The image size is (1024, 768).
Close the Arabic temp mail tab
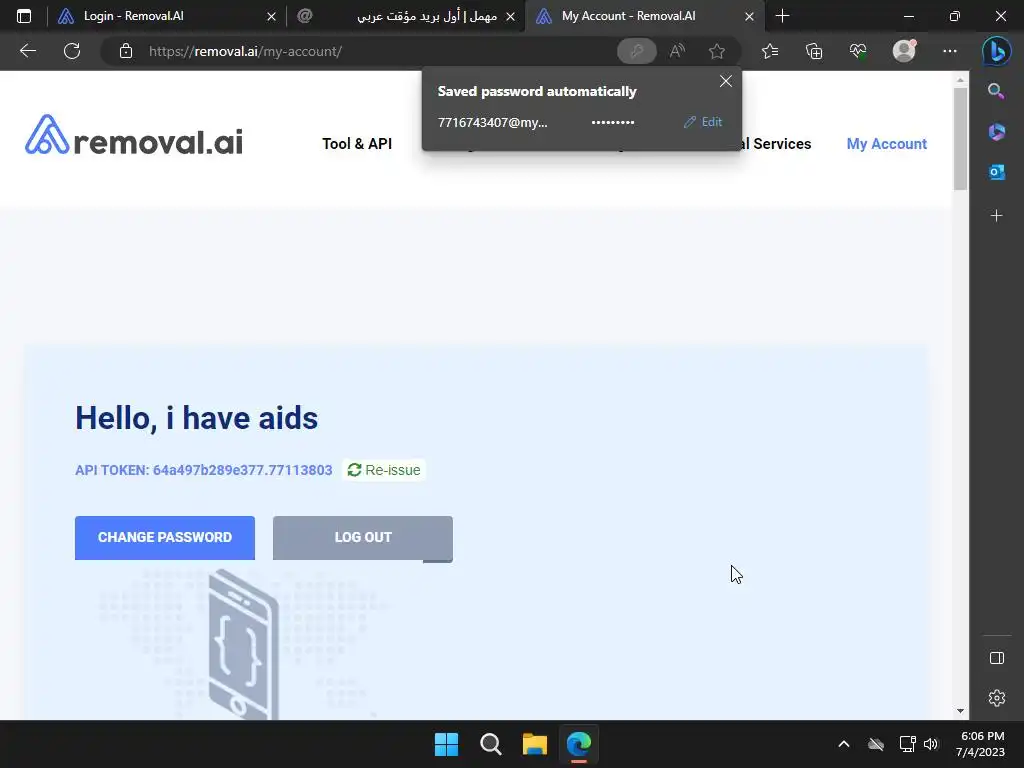pyautogui.click(x=511, y=16)
